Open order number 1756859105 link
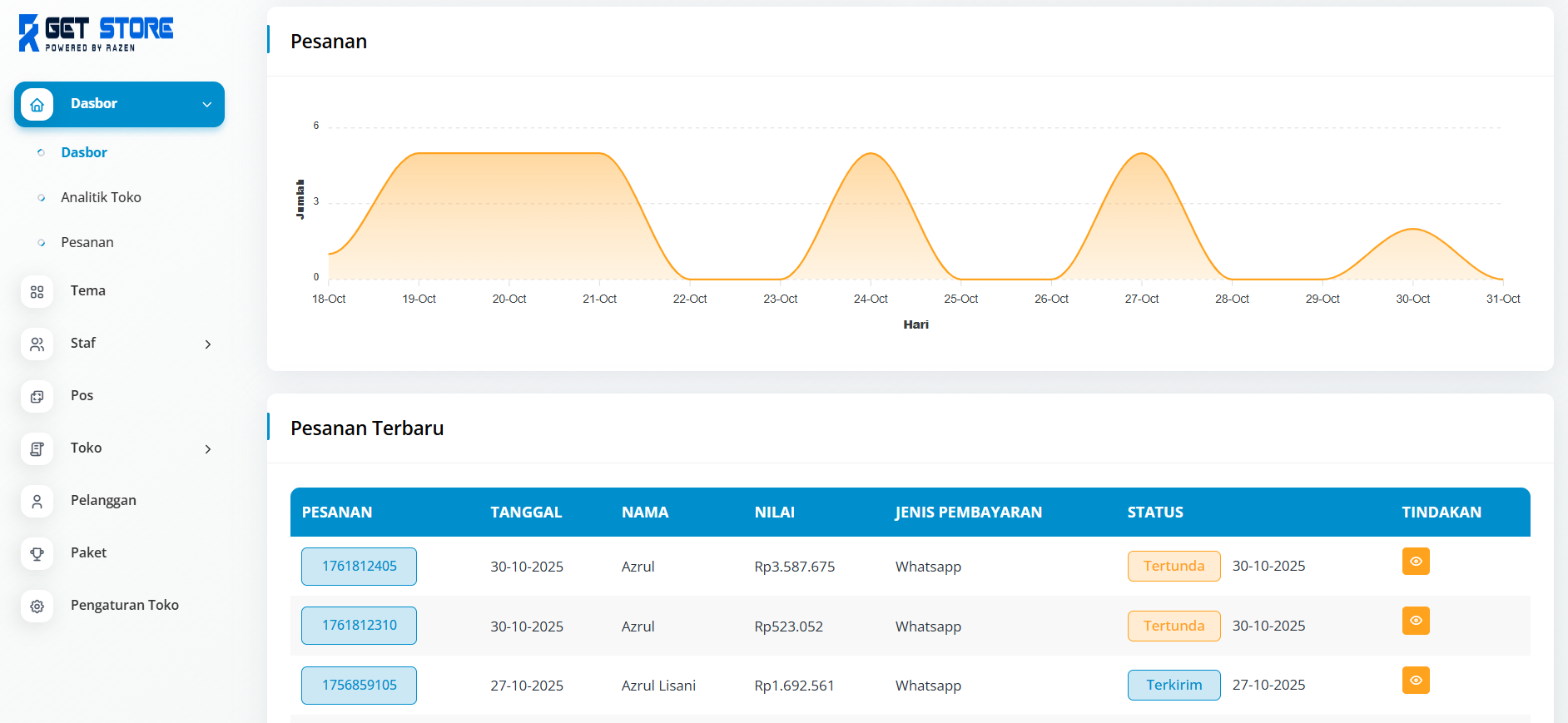Image resolution: width=1568 pixels, height=723 pixels. click(360, 686)
